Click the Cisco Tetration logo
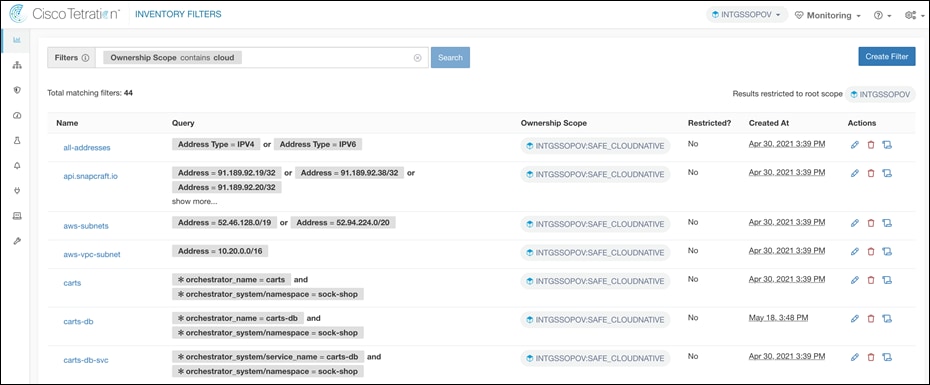Viewport: 930px width, 385px height. tap(65, 14)
